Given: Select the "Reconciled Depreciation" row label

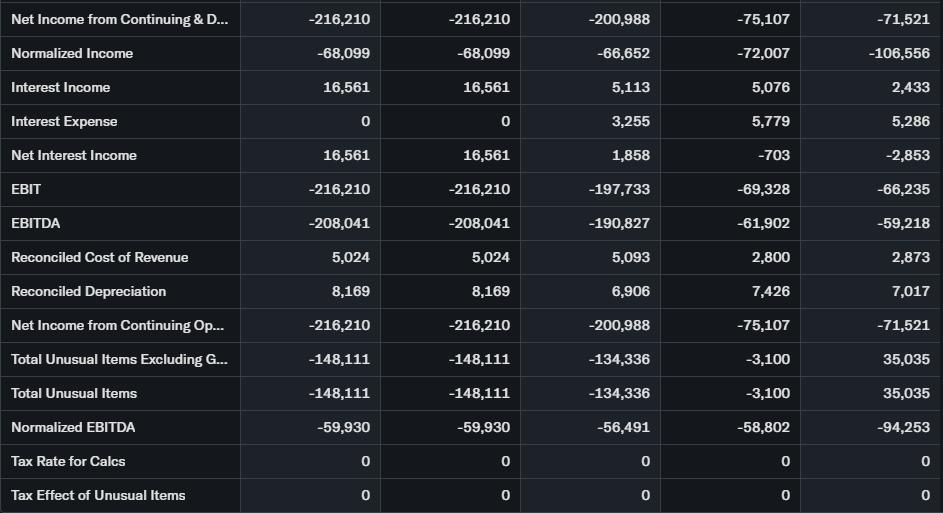Looking at the screenshot, I should 89,292.
